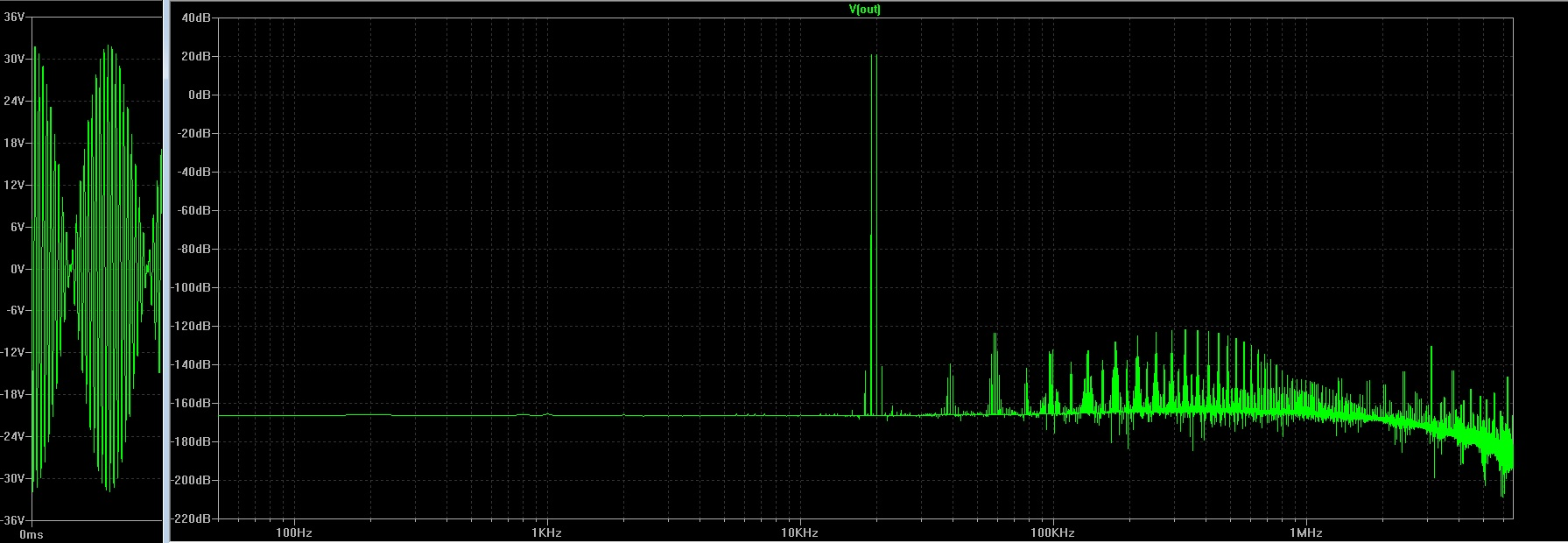
Task: Click the -30V label in waveform pane
Action: pyautogui.click(x=13, y=479)
